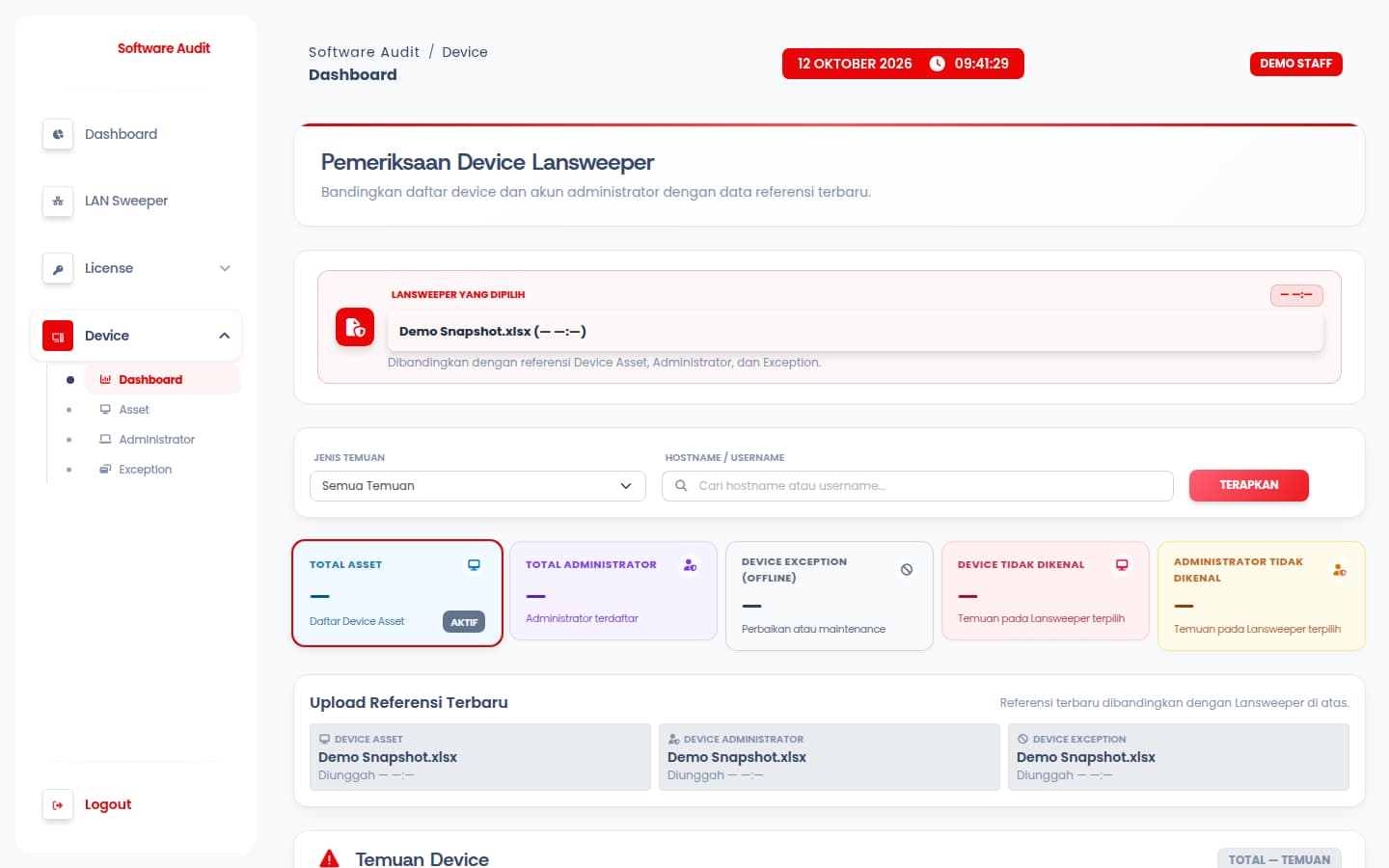
Task: Click the monitor icon on Total Asset card
Action: (474, 565)
